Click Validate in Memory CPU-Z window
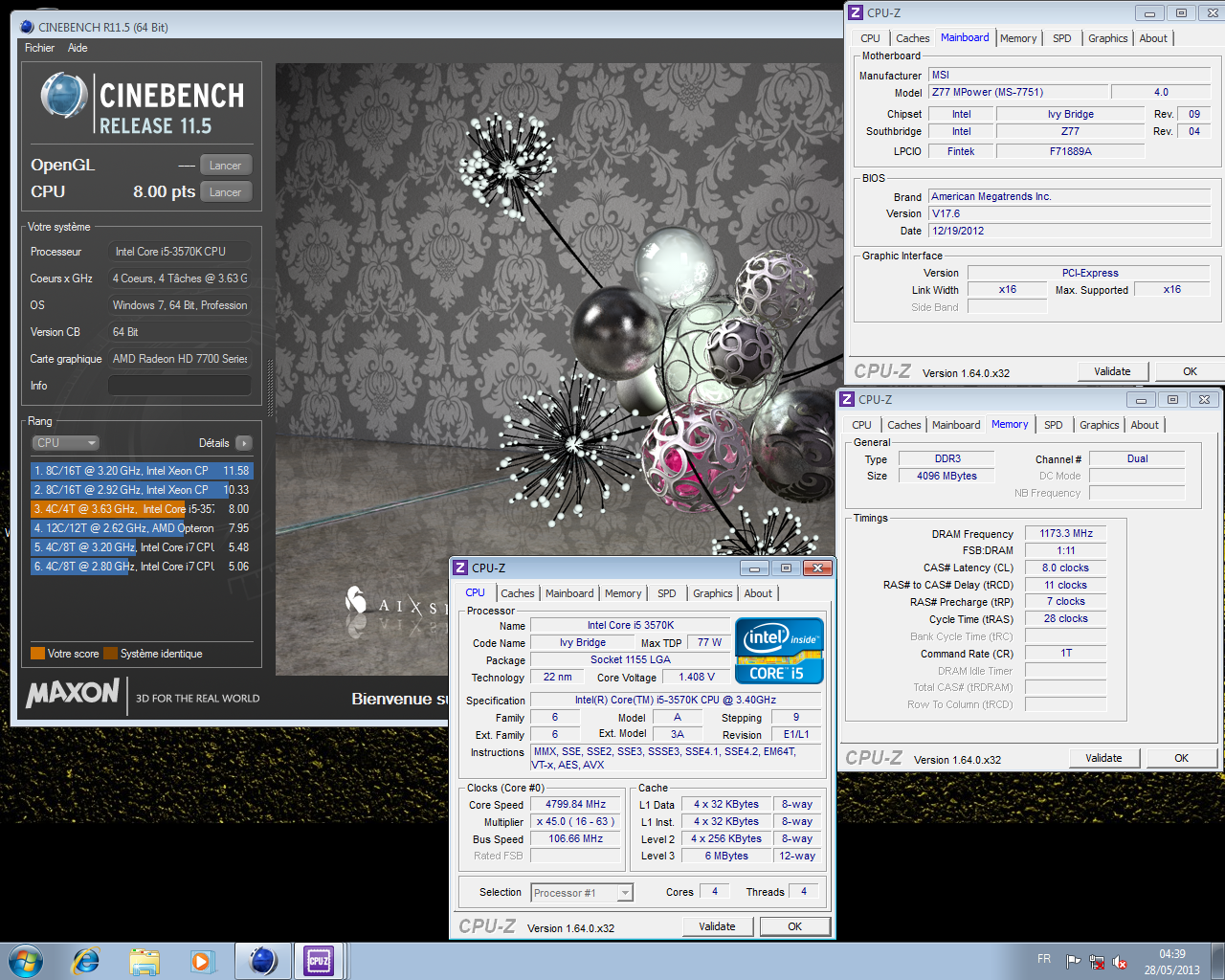Viewport: 1225px width, 980px height. click(1103, 758)
